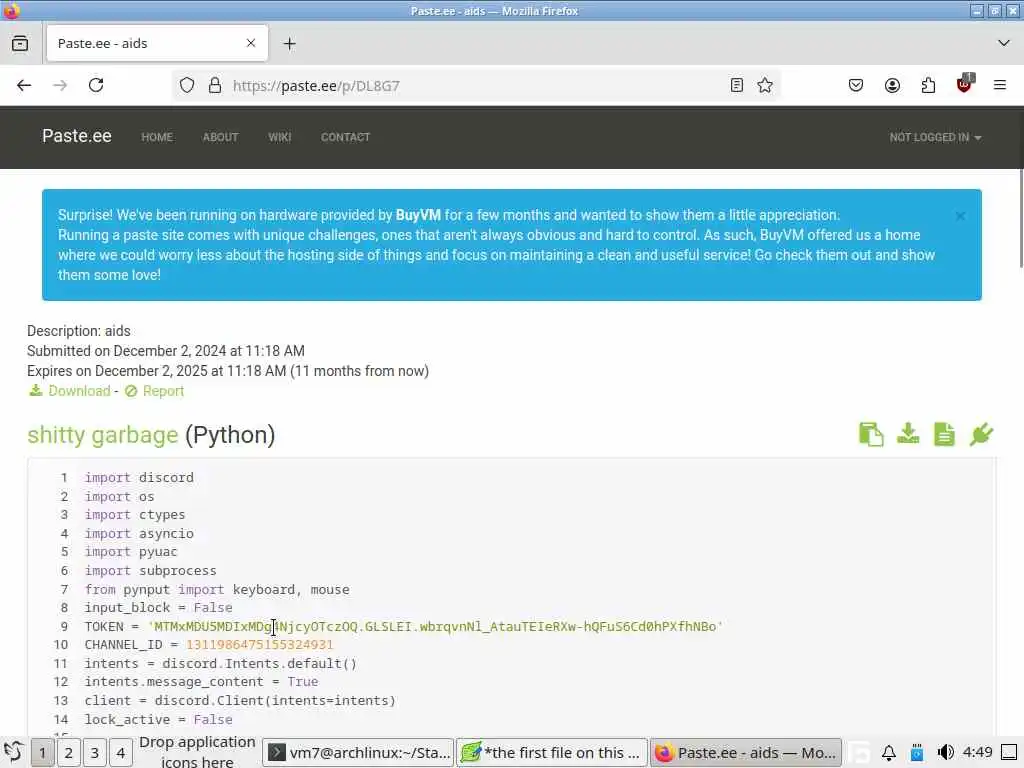
Task: Focus Paste.ee Firefox taskbar item
Action: pos(746,753)
